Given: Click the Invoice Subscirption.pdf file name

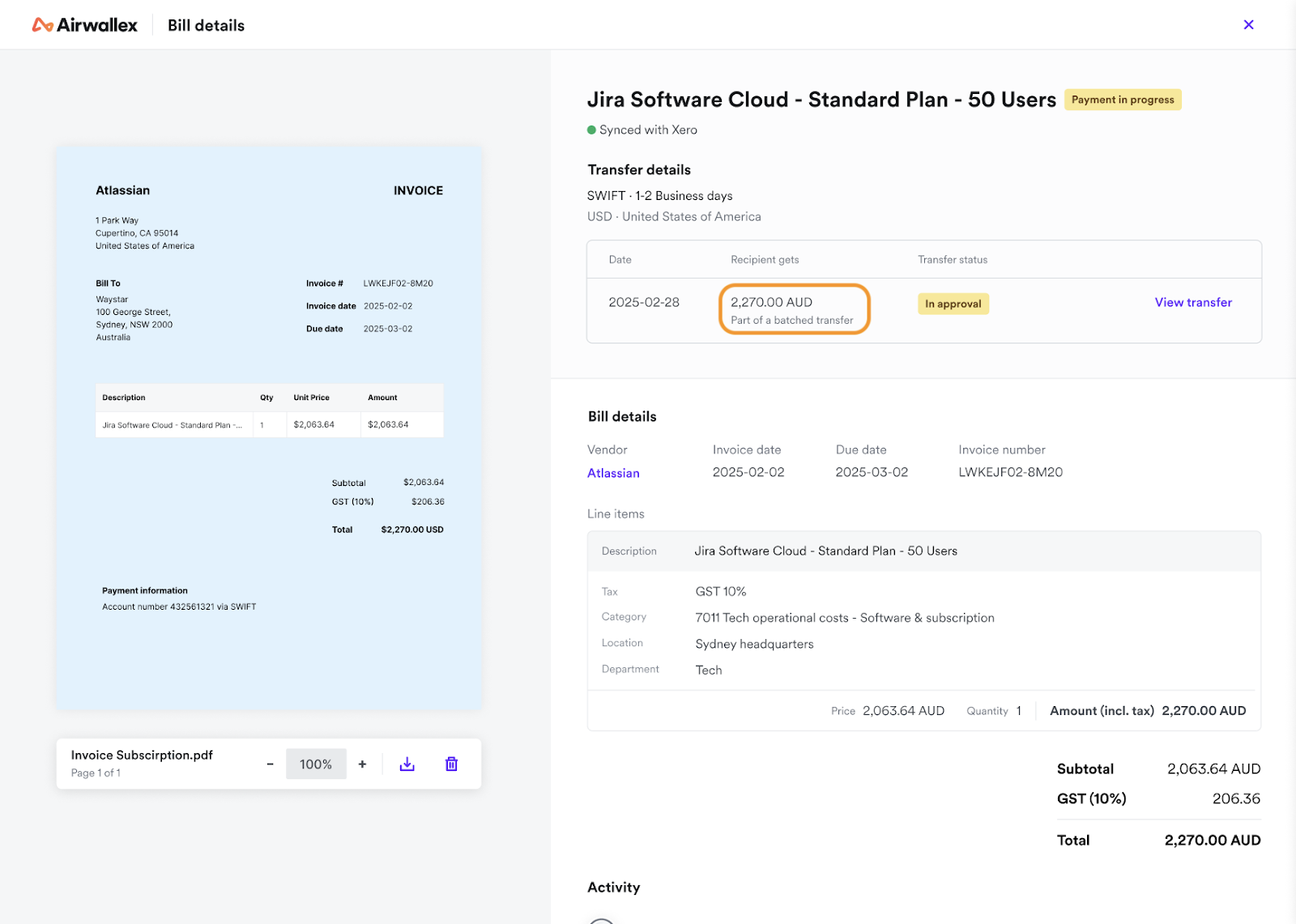Looking at the screenshot, I should coord(142,755).
